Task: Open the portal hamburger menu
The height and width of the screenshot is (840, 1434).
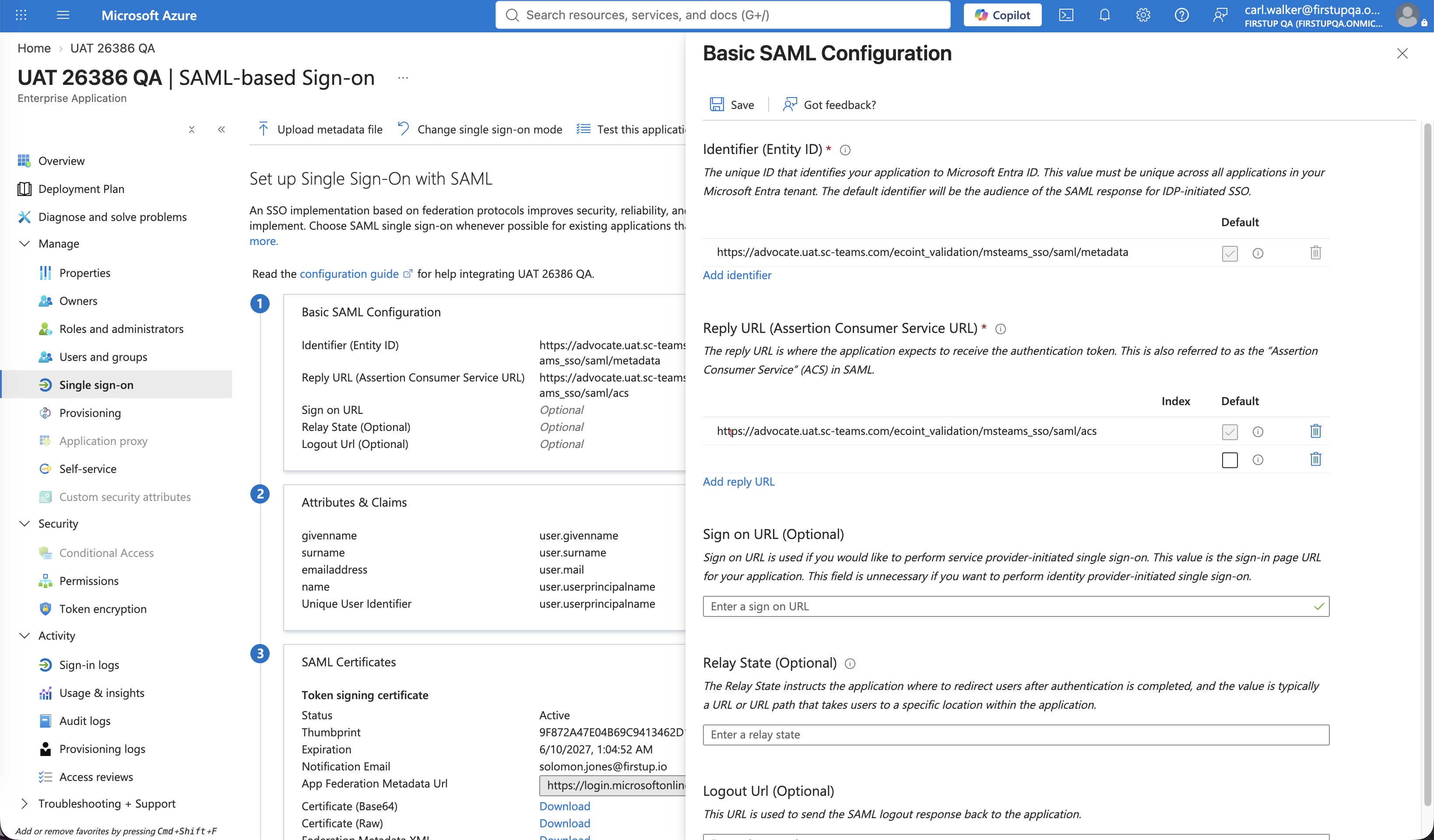Action: tap(63, 15)
